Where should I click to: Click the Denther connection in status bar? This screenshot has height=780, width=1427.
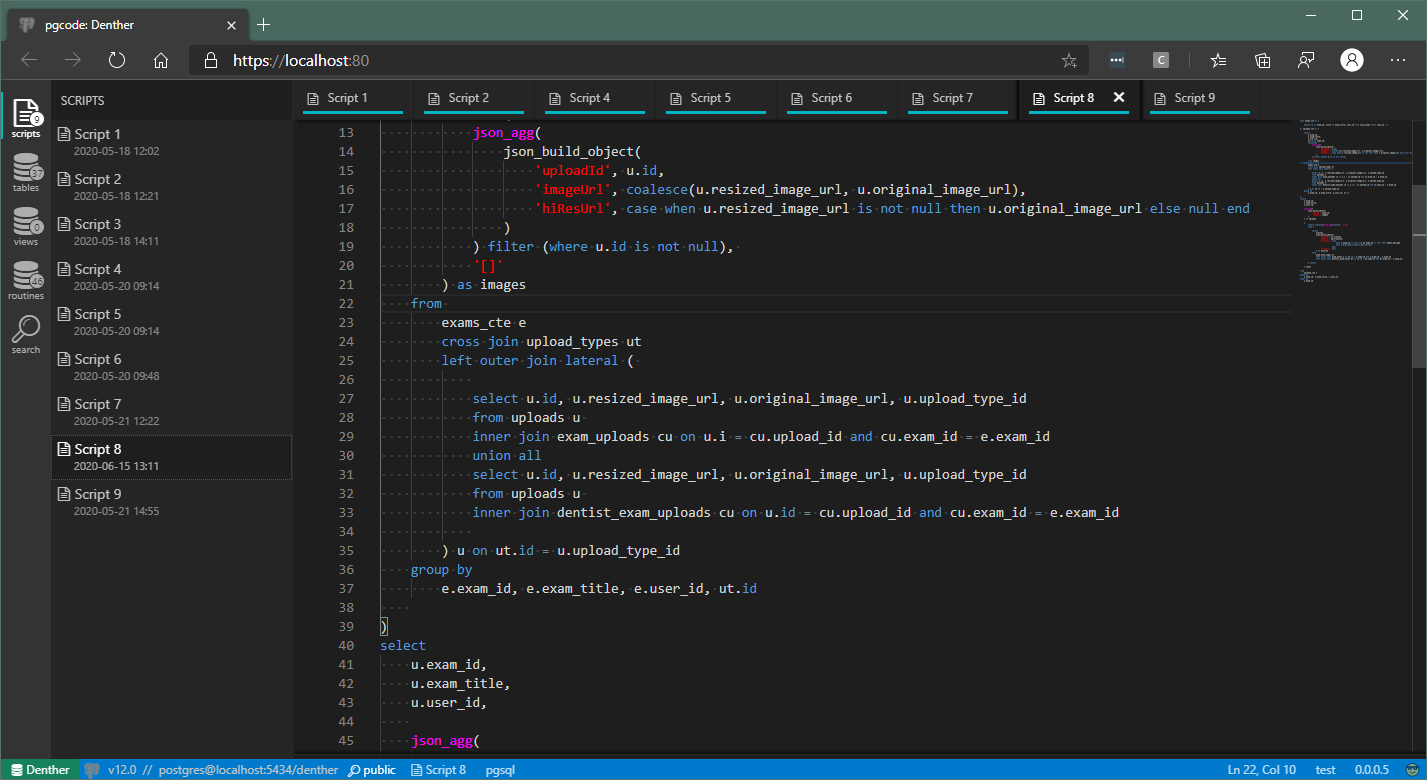pos(40,770)
